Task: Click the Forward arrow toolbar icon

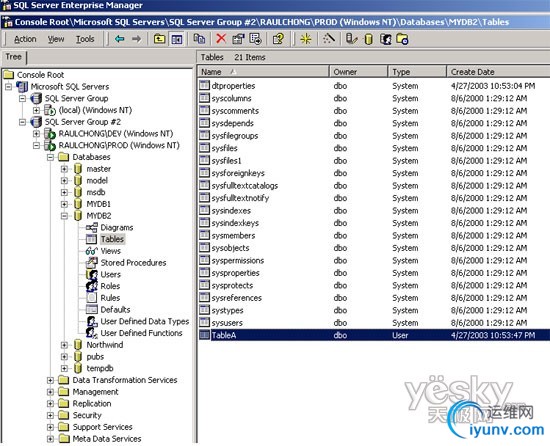Action: click(136, 39)
